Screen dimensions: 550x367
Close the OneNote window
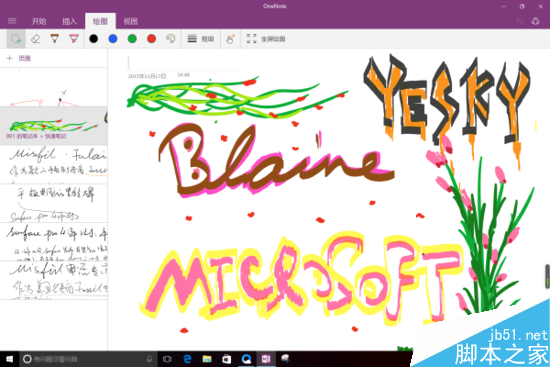coord(541,6)
